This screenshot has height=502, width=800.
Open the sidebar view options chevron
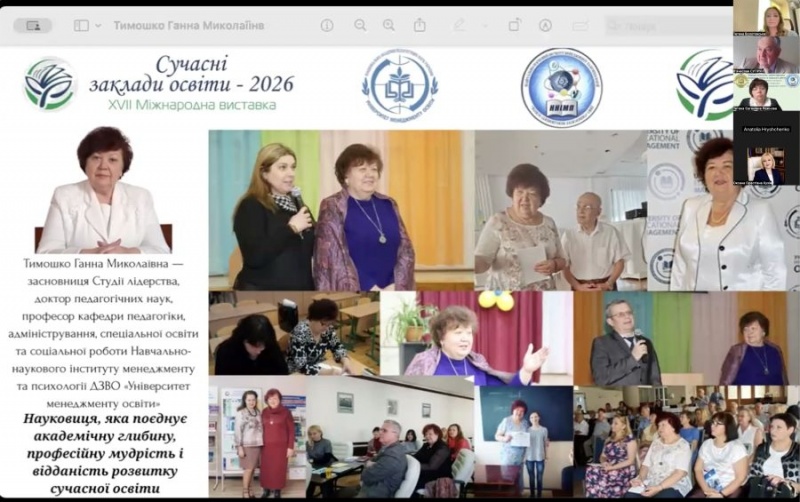98,25
